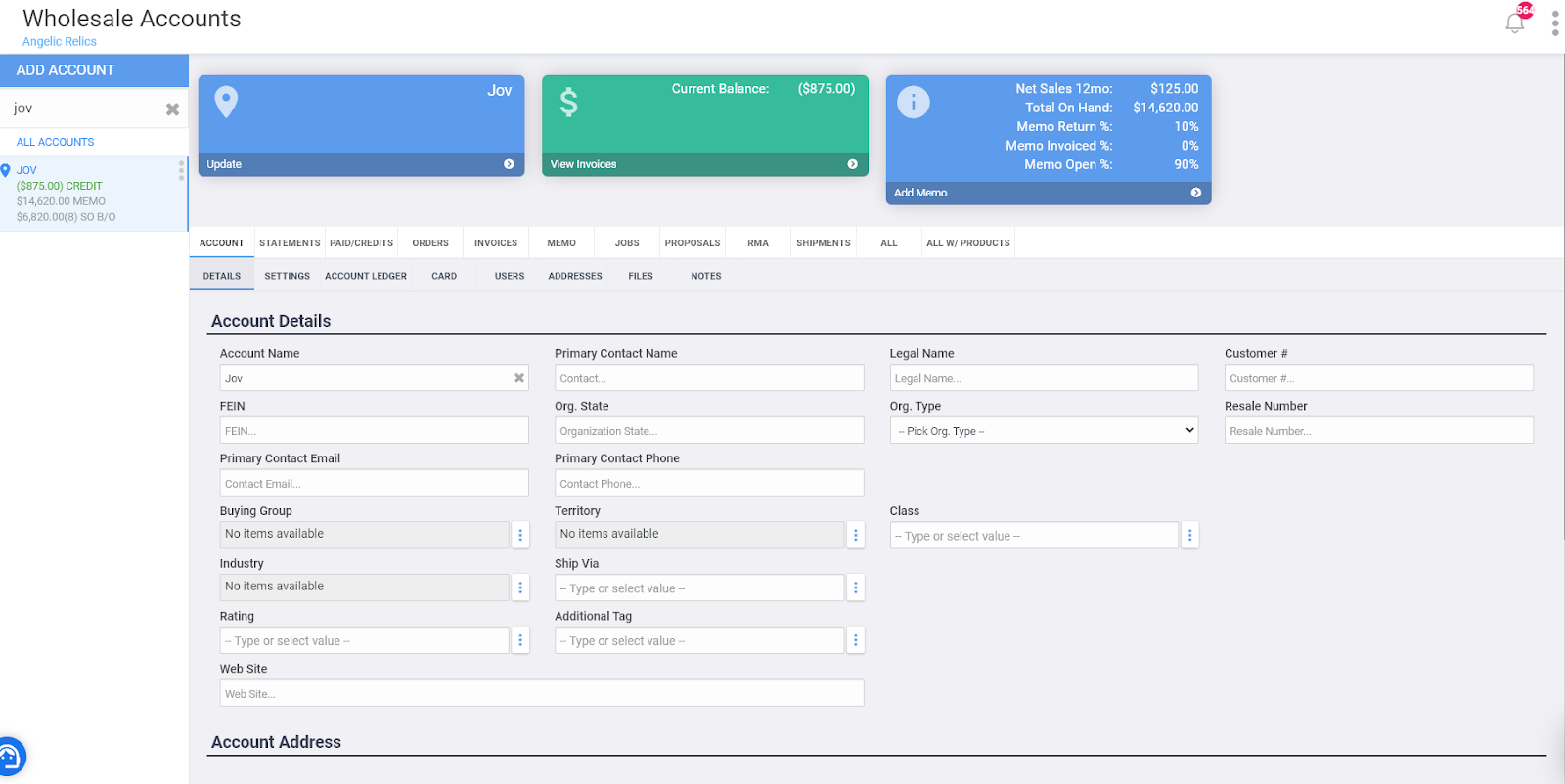The height and width of the screenshot is (784, 1565).
Task: Open Industry options menu
Action: pos(520,588)
